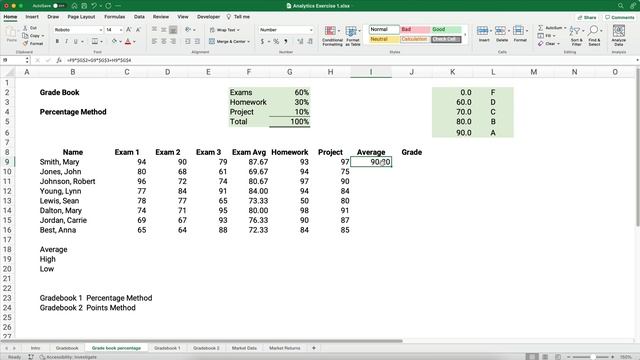Apply currency dollar format
Screen dimensions: 640x360
(x=262, y=41)
